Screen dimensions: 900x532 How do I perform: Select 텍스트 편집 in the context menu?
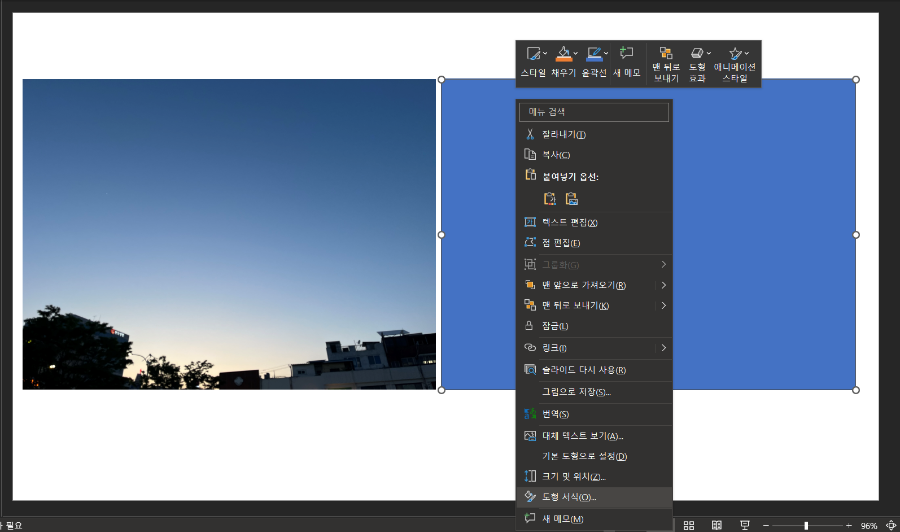594,223
